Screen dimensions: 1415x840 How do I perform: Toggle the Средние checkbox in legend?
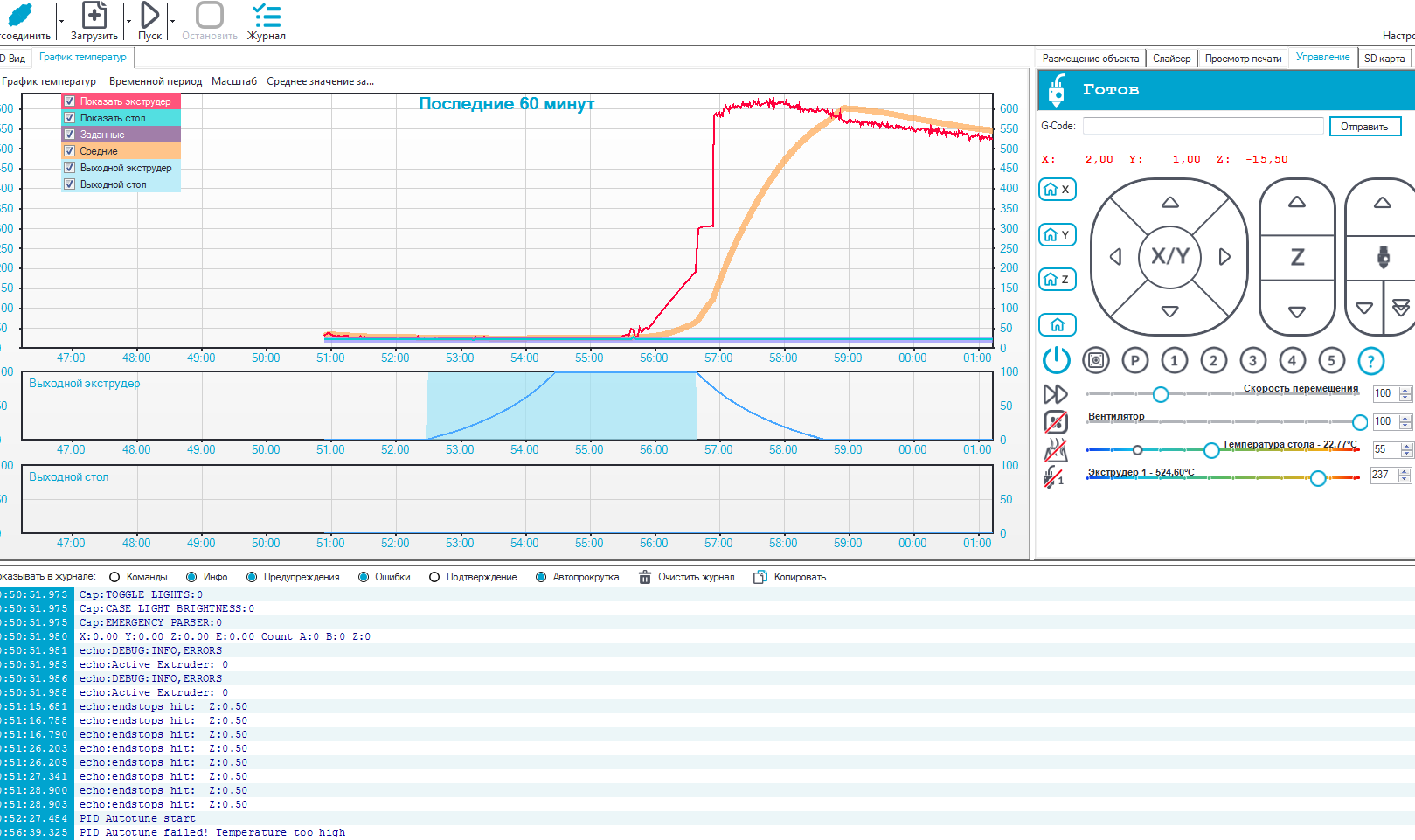click(x=70, y=151)
